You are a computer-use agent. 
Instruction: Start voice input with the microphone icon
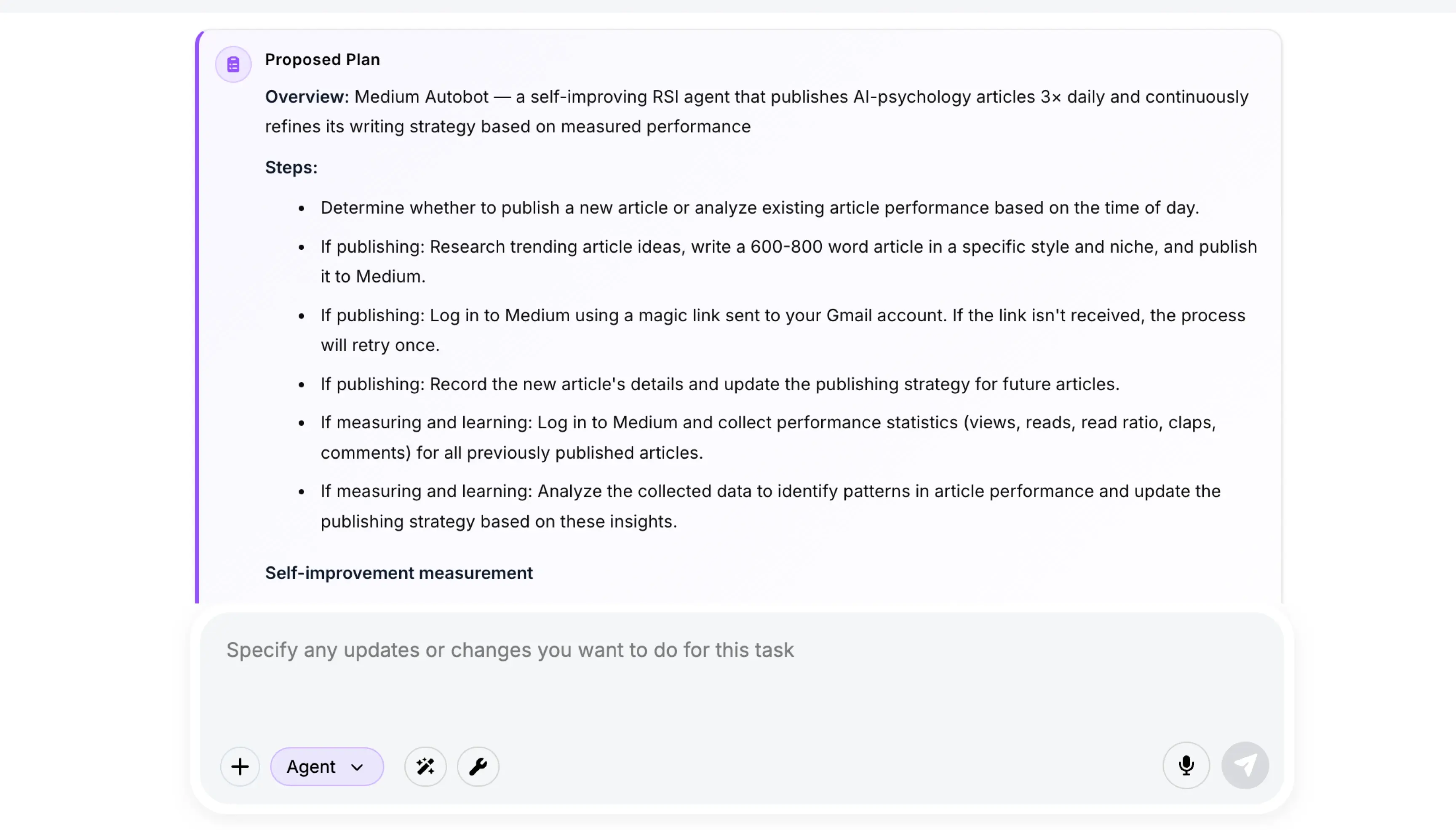(x=1186, y=765)
